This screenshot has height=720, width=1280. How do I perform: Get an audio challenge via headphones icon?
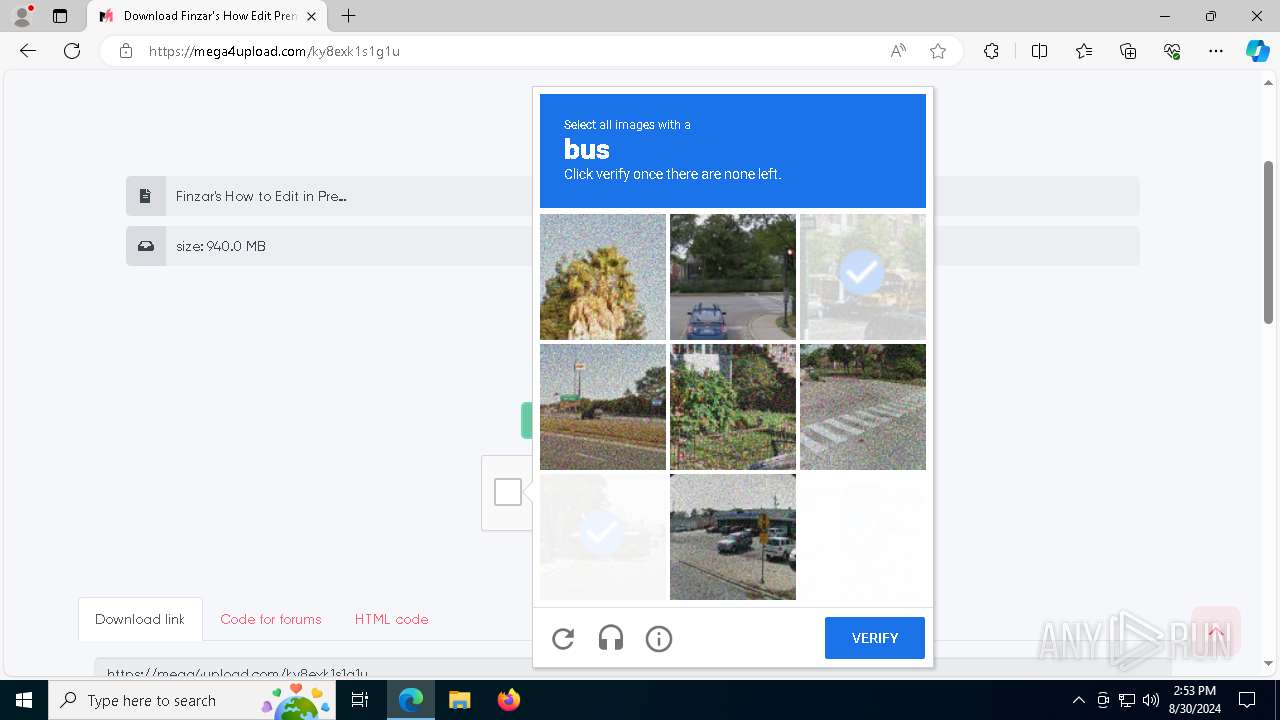pos(611,638)
